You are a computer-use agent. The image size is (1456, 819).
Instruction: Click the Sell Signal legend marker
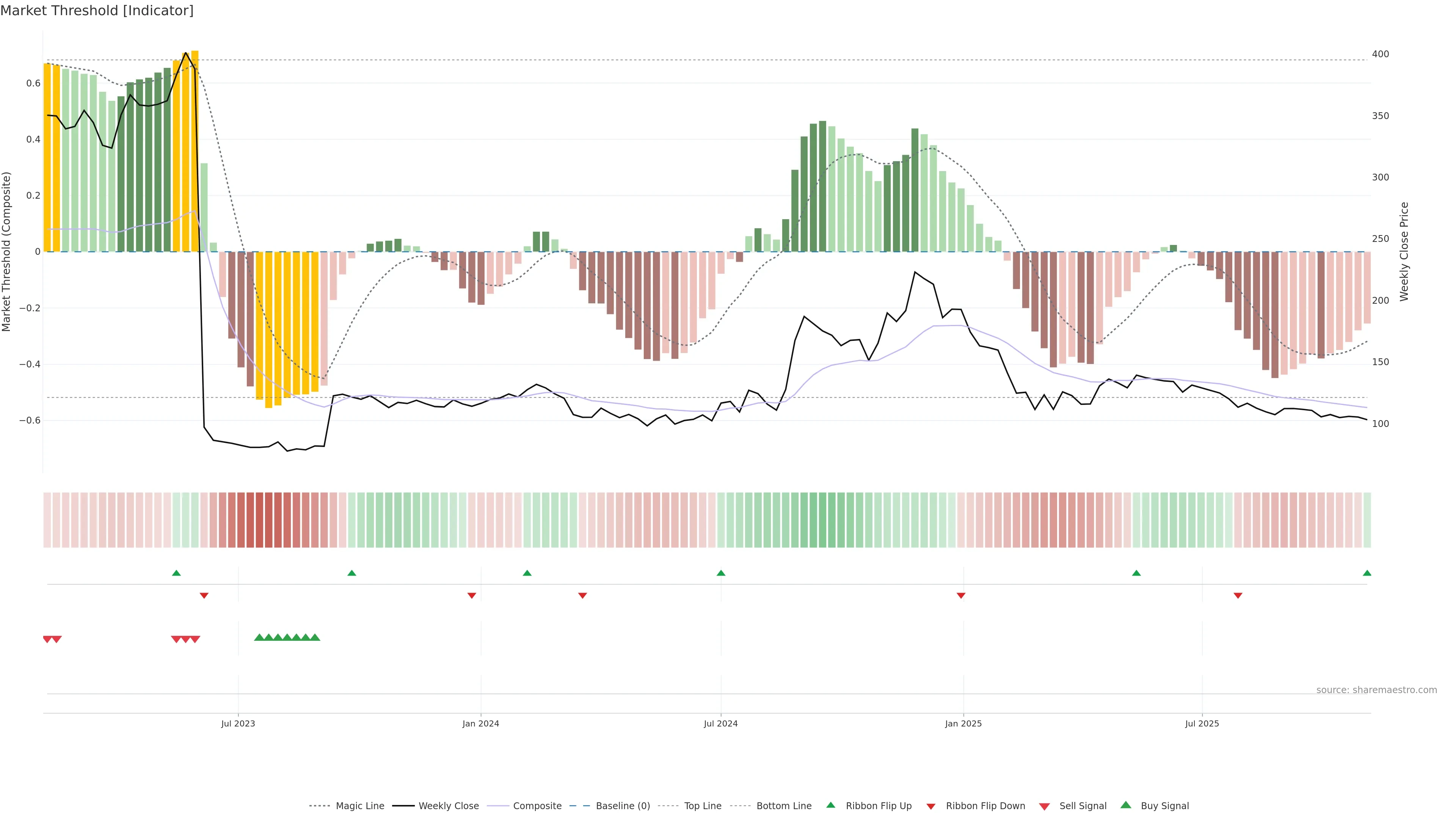coord(1044,806)
